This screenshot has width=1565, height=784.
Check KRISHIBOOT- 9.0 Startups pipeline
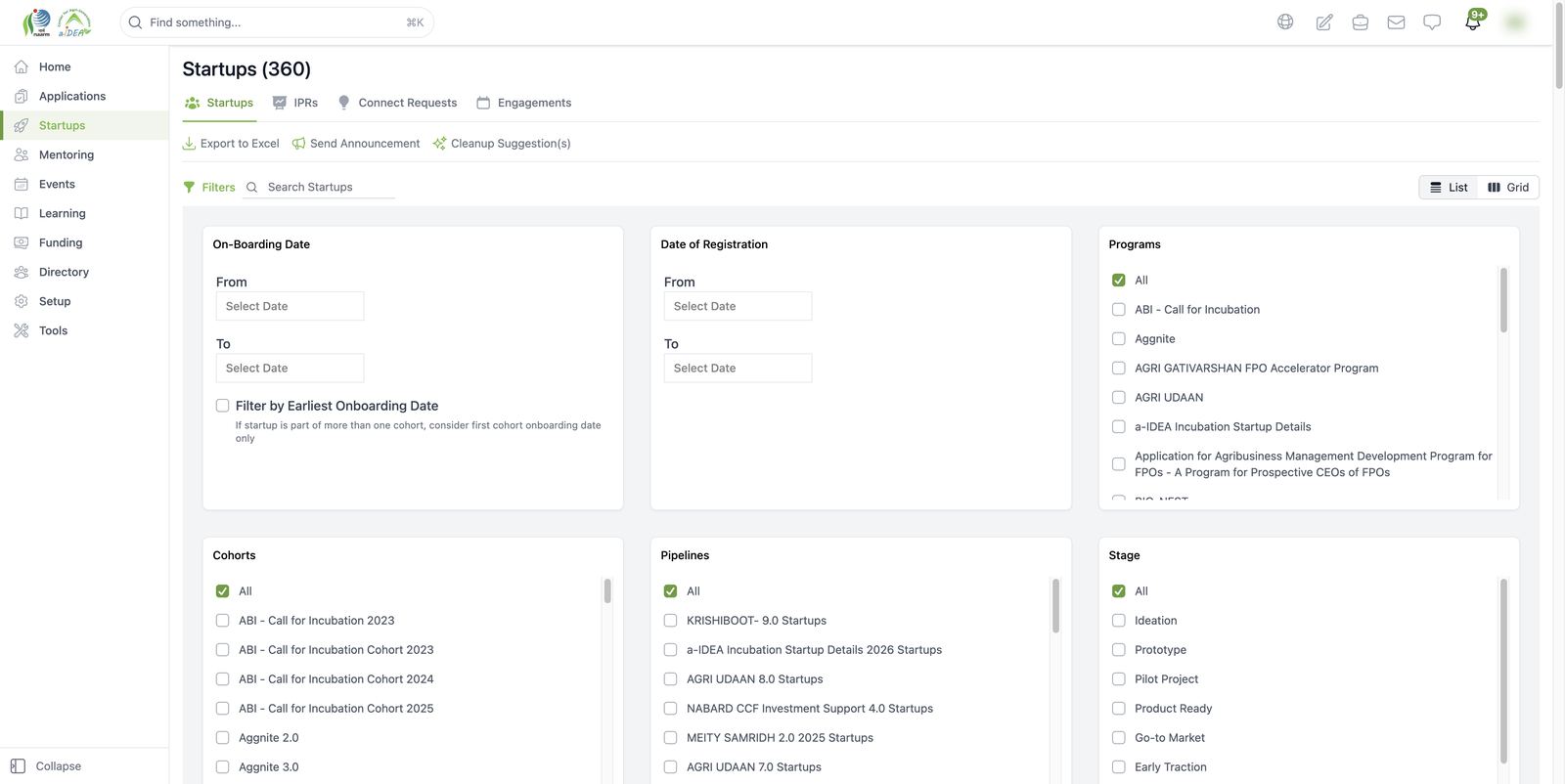(x=670, y=621)
